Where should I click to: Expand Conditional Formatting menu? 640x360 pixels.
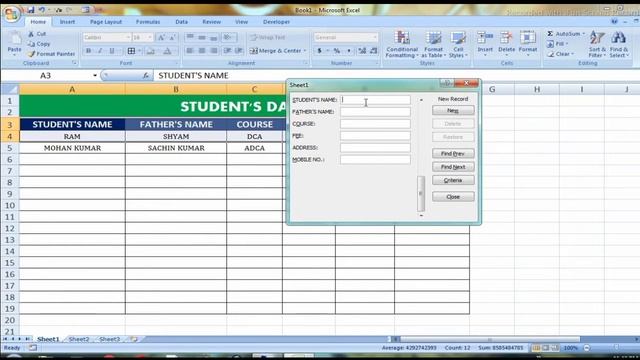tap(402, 44)
